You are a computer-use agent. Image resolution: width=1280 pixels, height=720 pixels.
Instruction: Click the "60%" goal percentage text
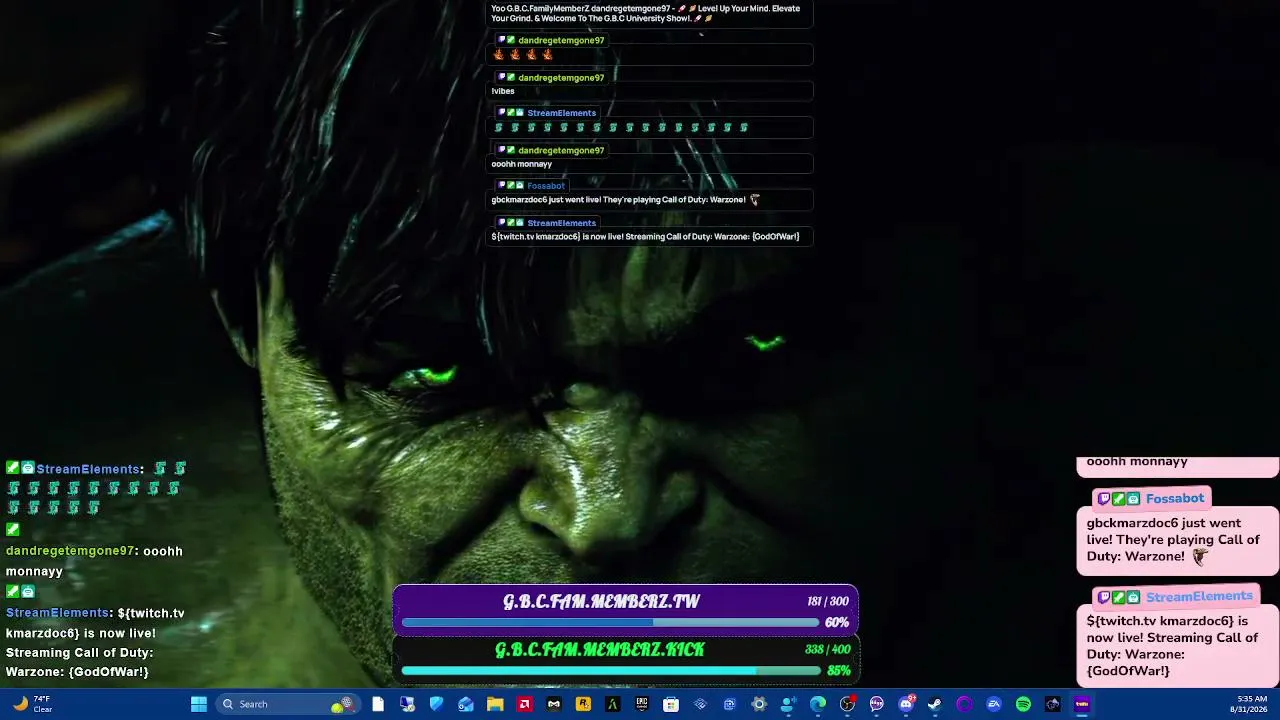tap(837, 622)
